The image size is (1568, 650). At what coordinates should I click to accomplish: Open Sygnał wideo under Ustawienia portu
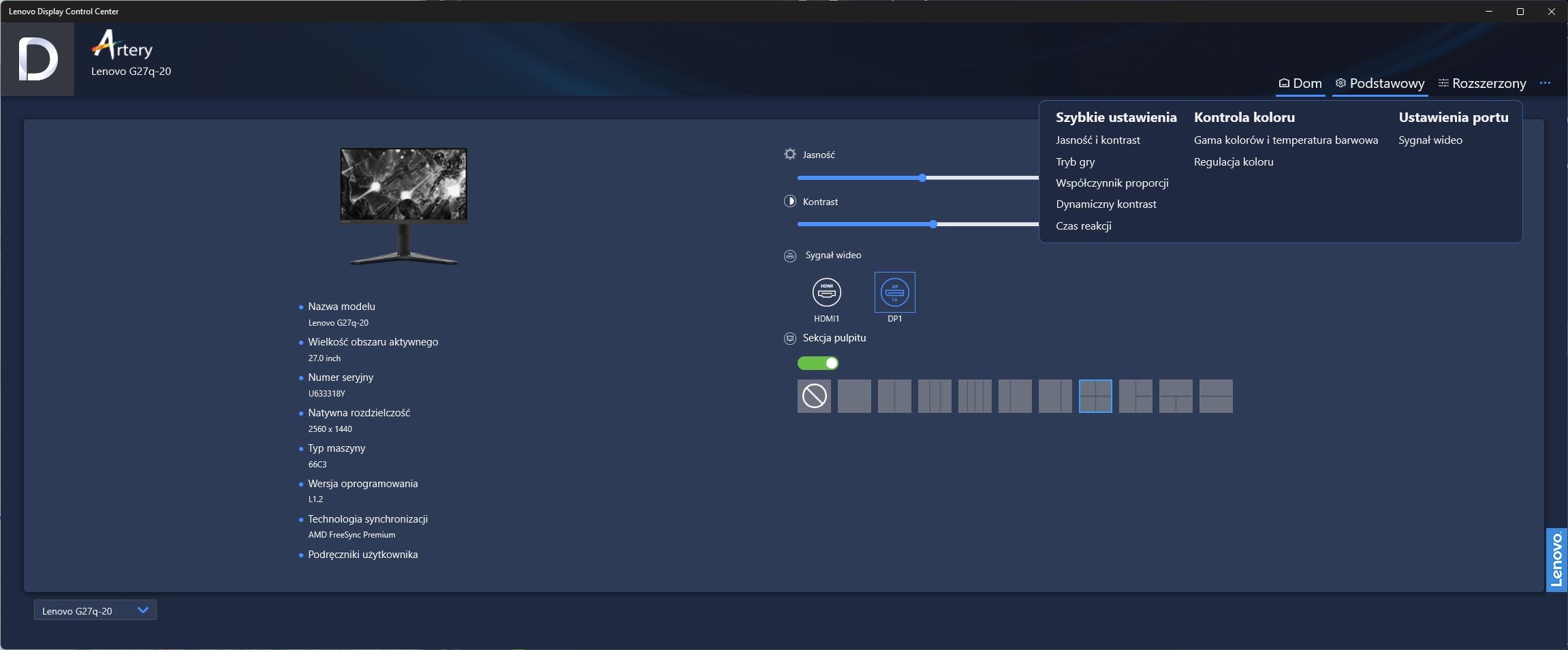click(x=1430, y=140)
